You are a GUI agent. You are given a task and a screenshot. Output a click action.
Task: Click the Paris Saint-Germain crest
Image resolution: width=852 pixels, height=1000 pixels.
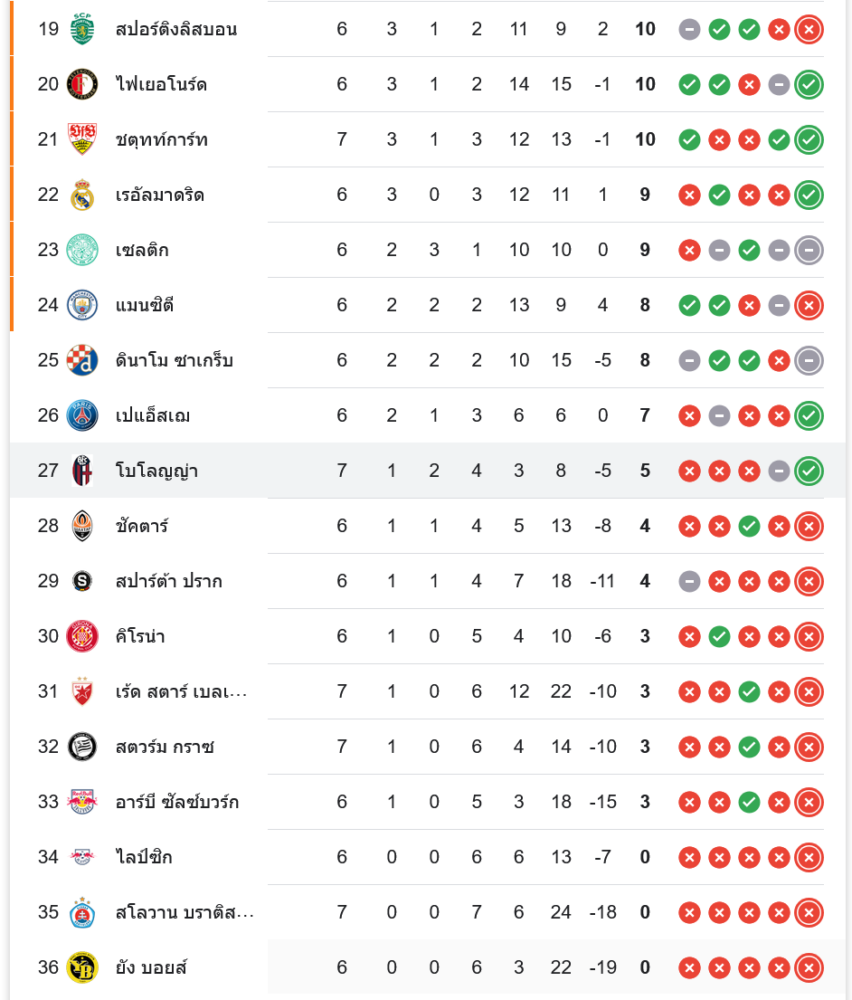pyautogui.click(x=82, y=415)
